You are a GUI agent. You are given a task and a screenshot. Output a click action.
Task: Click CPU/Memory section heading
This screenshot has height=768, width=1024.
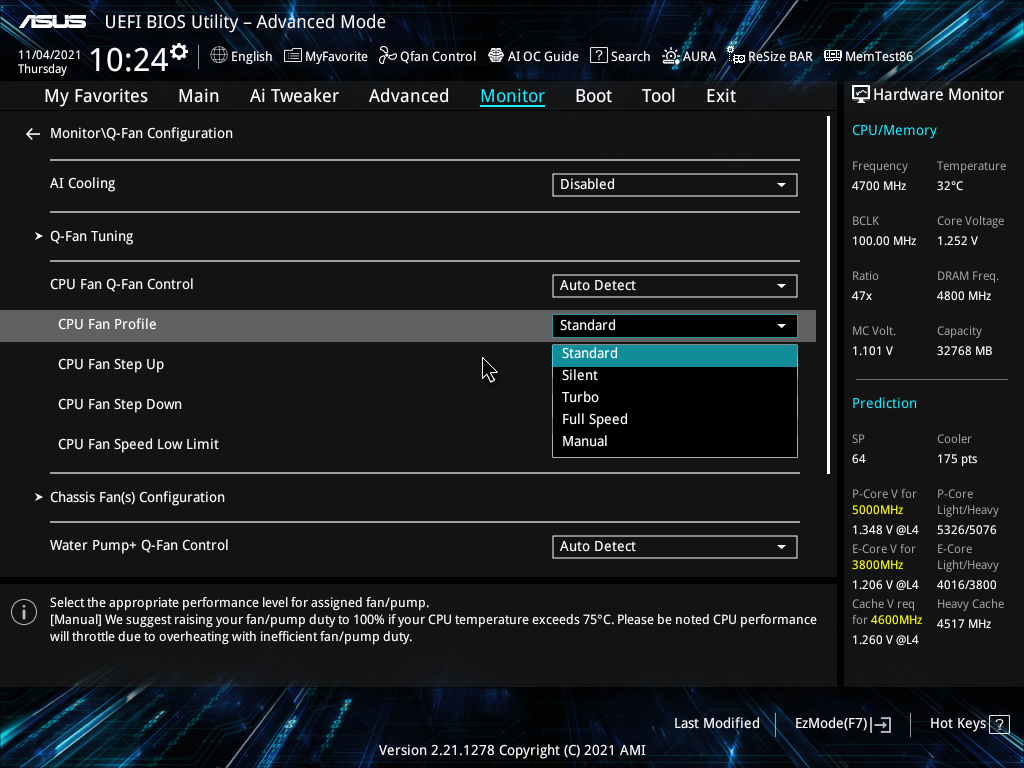894,131
